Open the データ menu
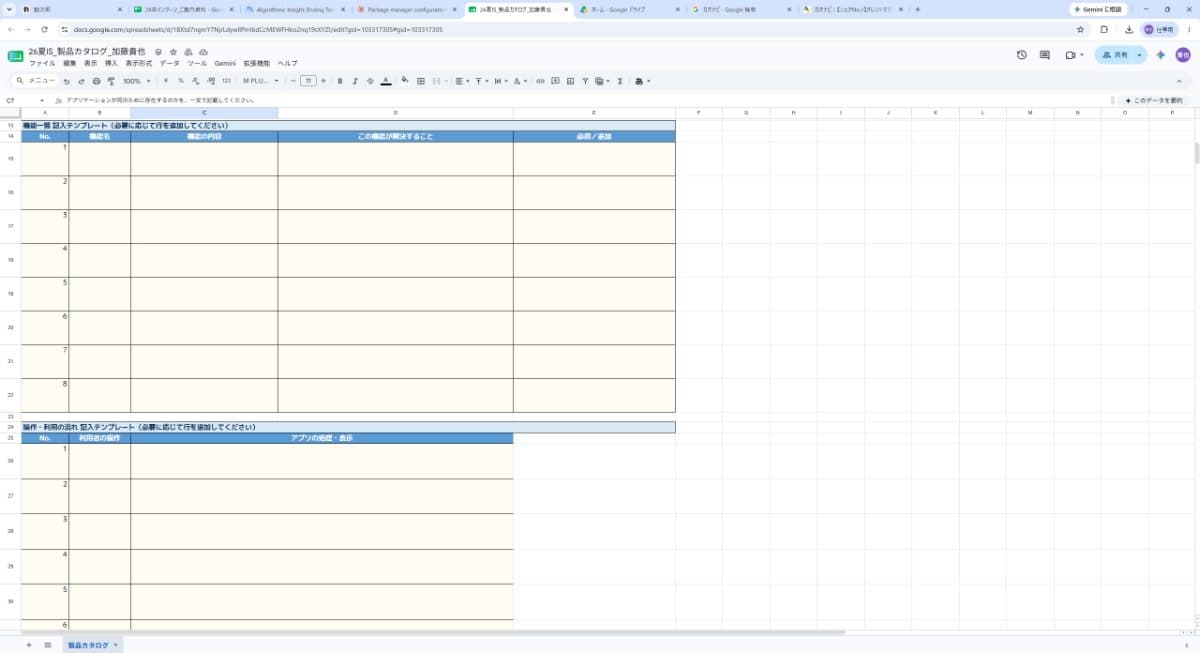1200x653 pixels. coord(170,63)
